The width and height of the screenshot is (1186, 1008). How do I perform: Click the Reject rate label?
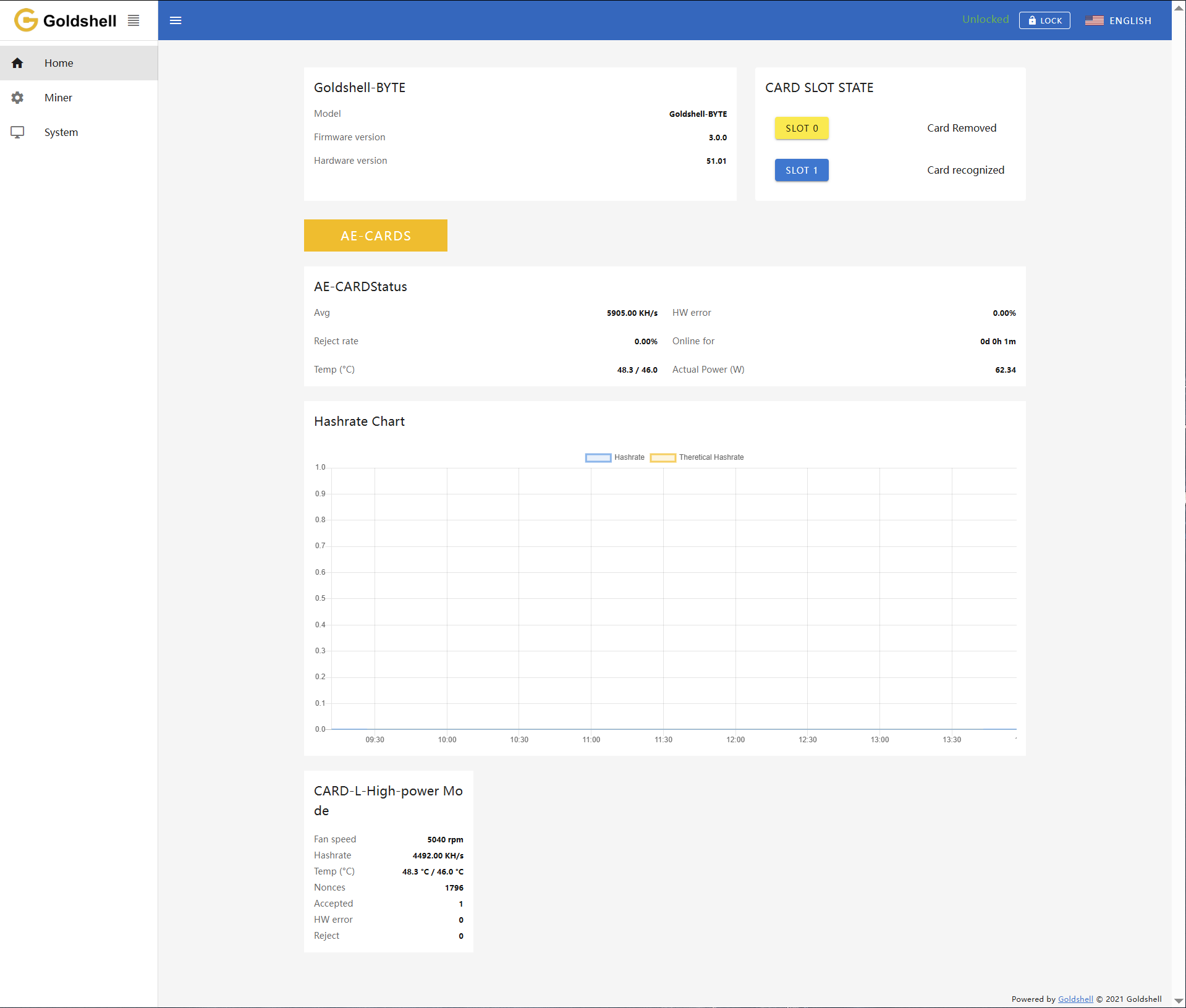click(336, 341)
